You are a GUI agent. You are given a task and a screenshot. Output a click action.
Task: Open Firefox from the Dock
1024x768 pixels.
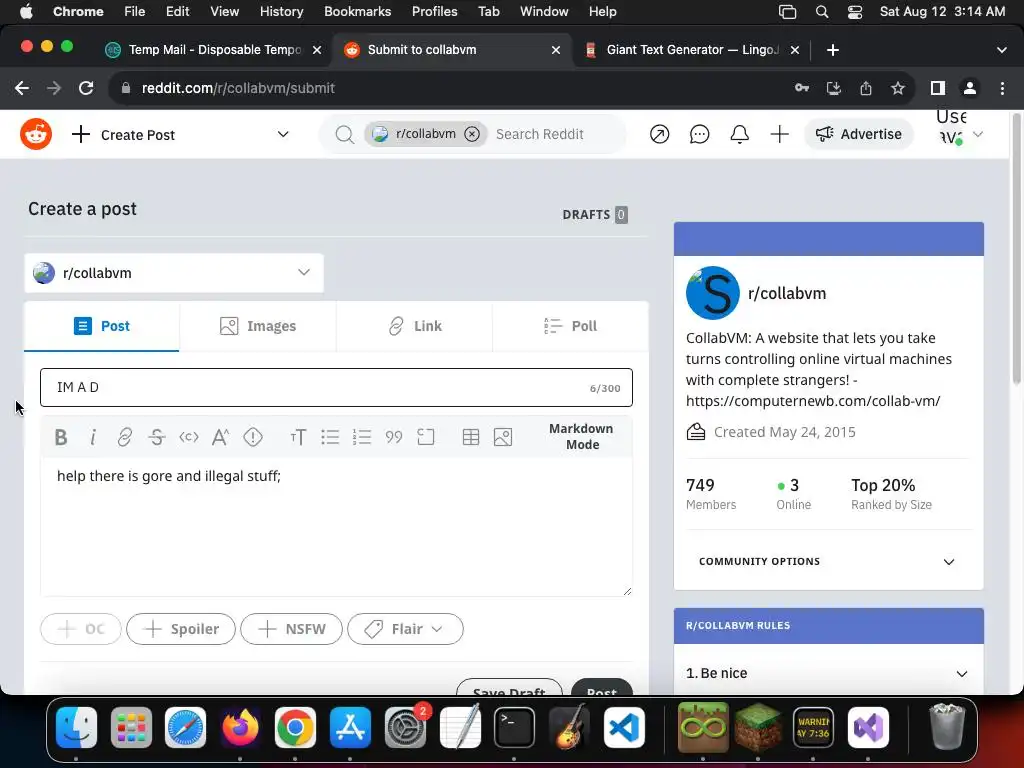click(x=240, y=728)
